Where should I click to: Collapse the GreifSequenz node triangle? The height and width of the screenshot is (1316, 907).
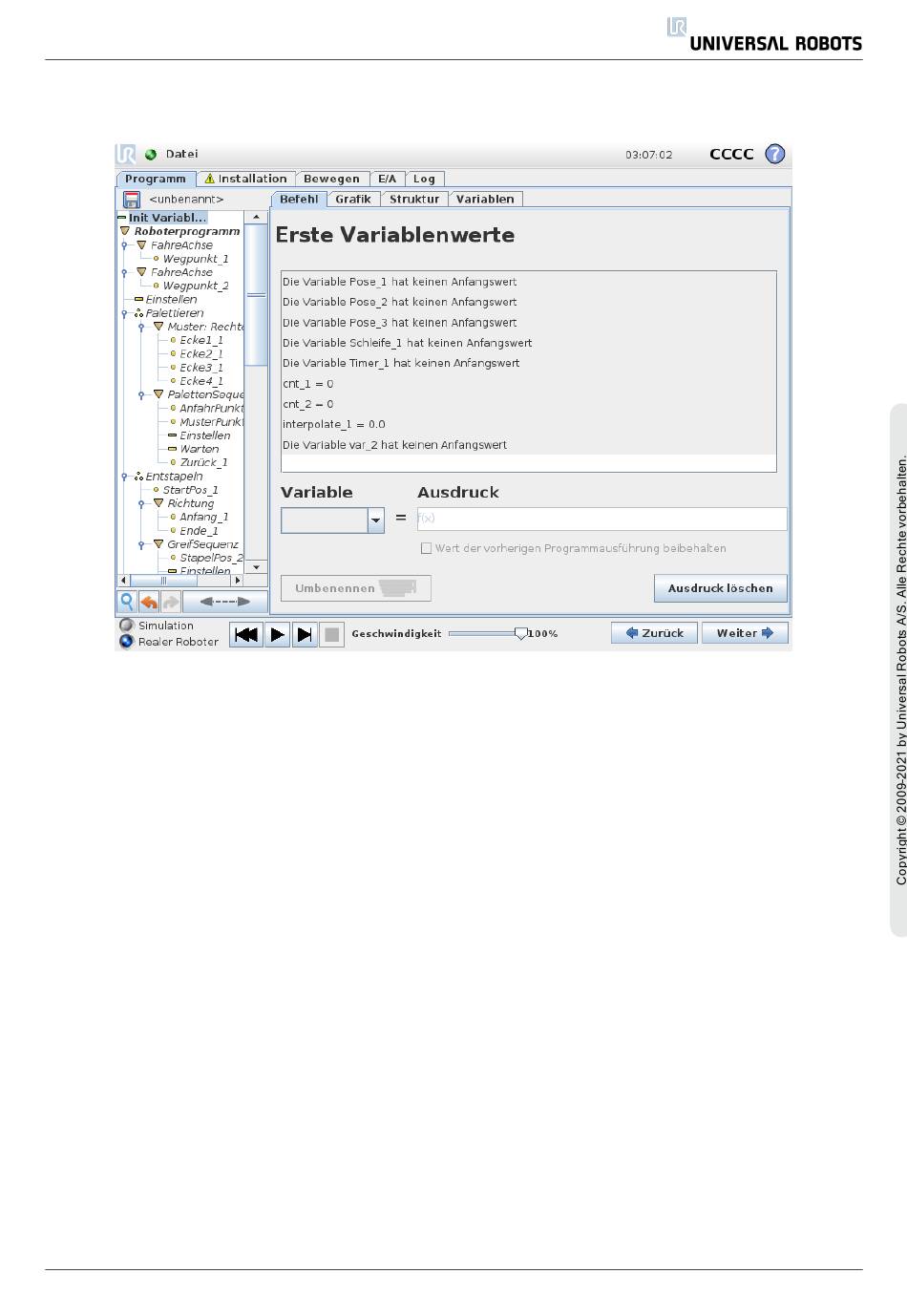pos(158,544)
